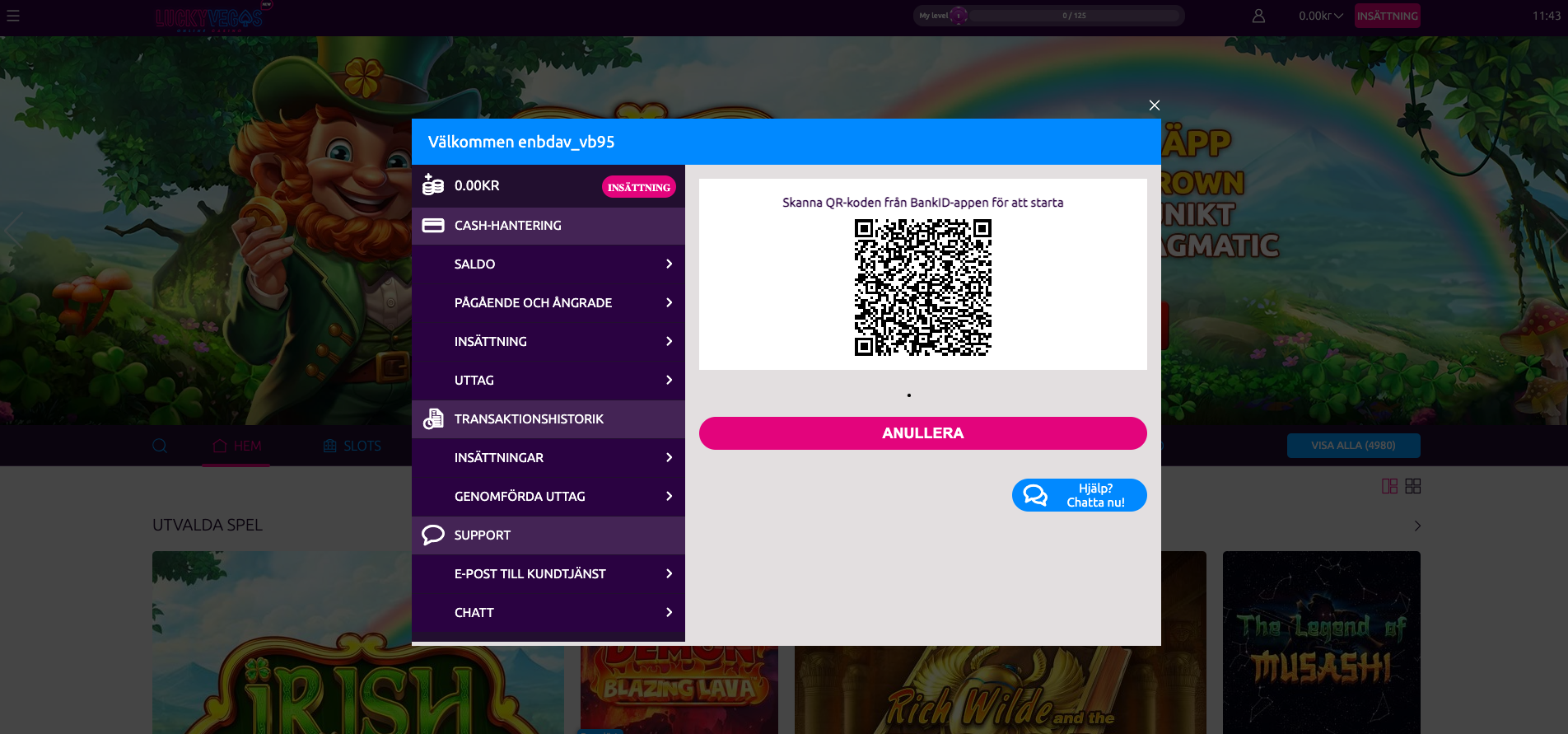The width and height of the screenshot is (1568, 734).
Task: Click the INSÄTTNING button in the top header
Action: pos(1388,16)
